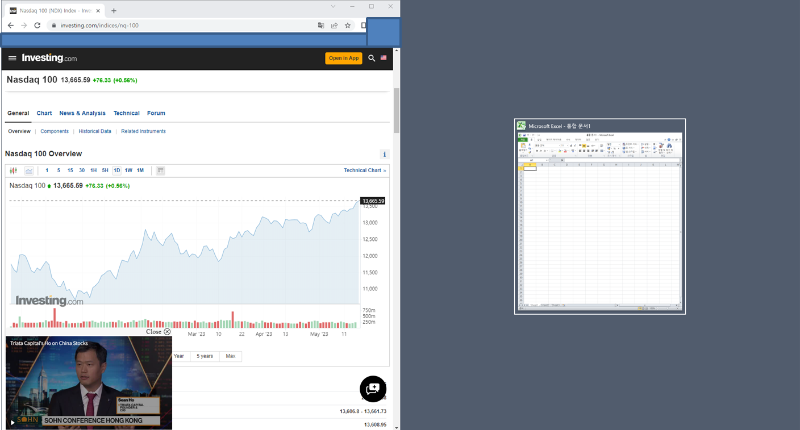Select the 5 minute chart interval

[x=59, y=170]
